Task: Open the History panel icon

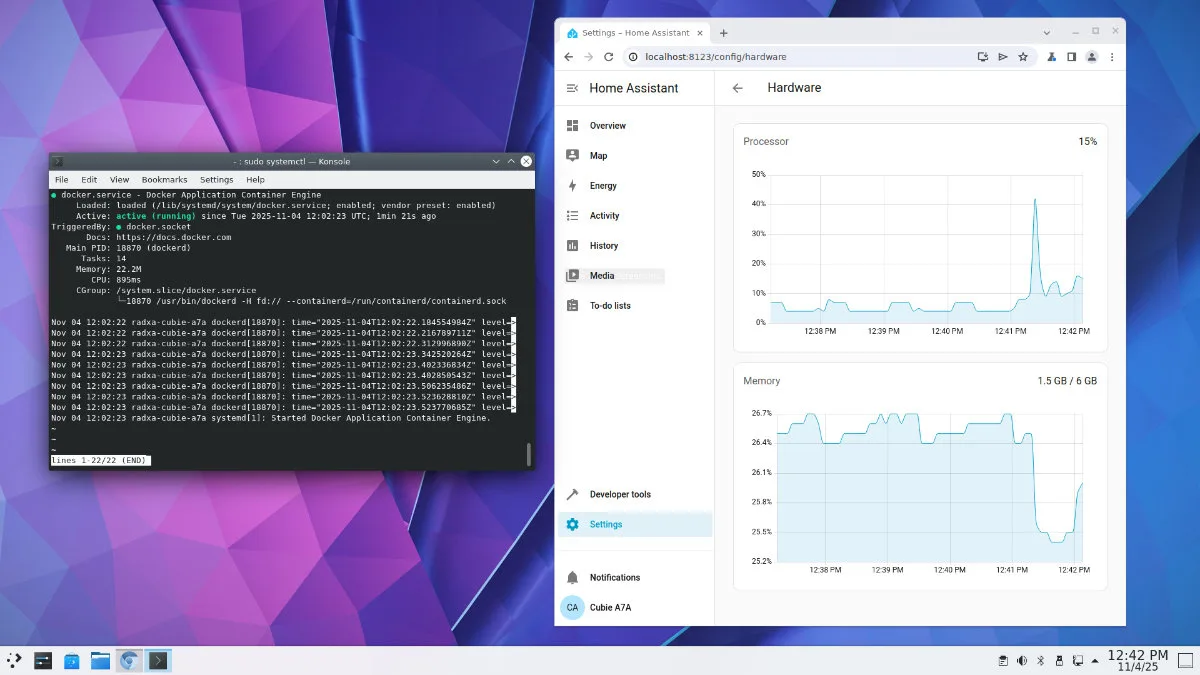Action: pos(573,246)
